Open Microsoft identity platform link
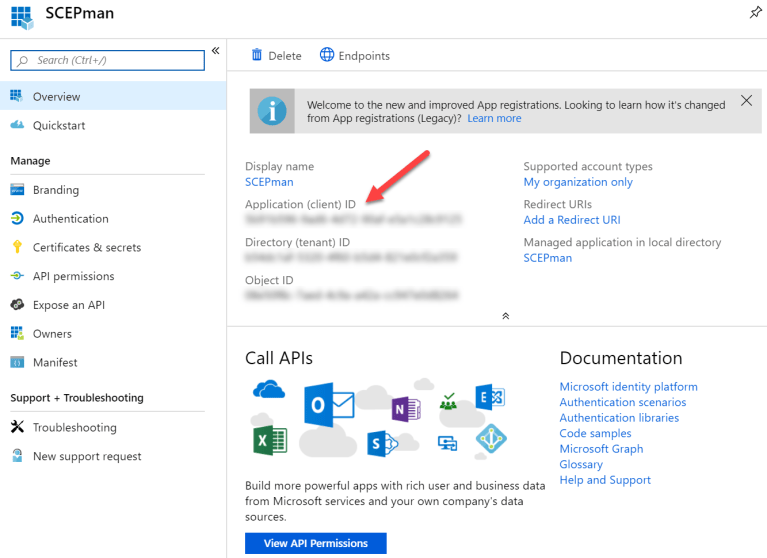 pos(629,387)
